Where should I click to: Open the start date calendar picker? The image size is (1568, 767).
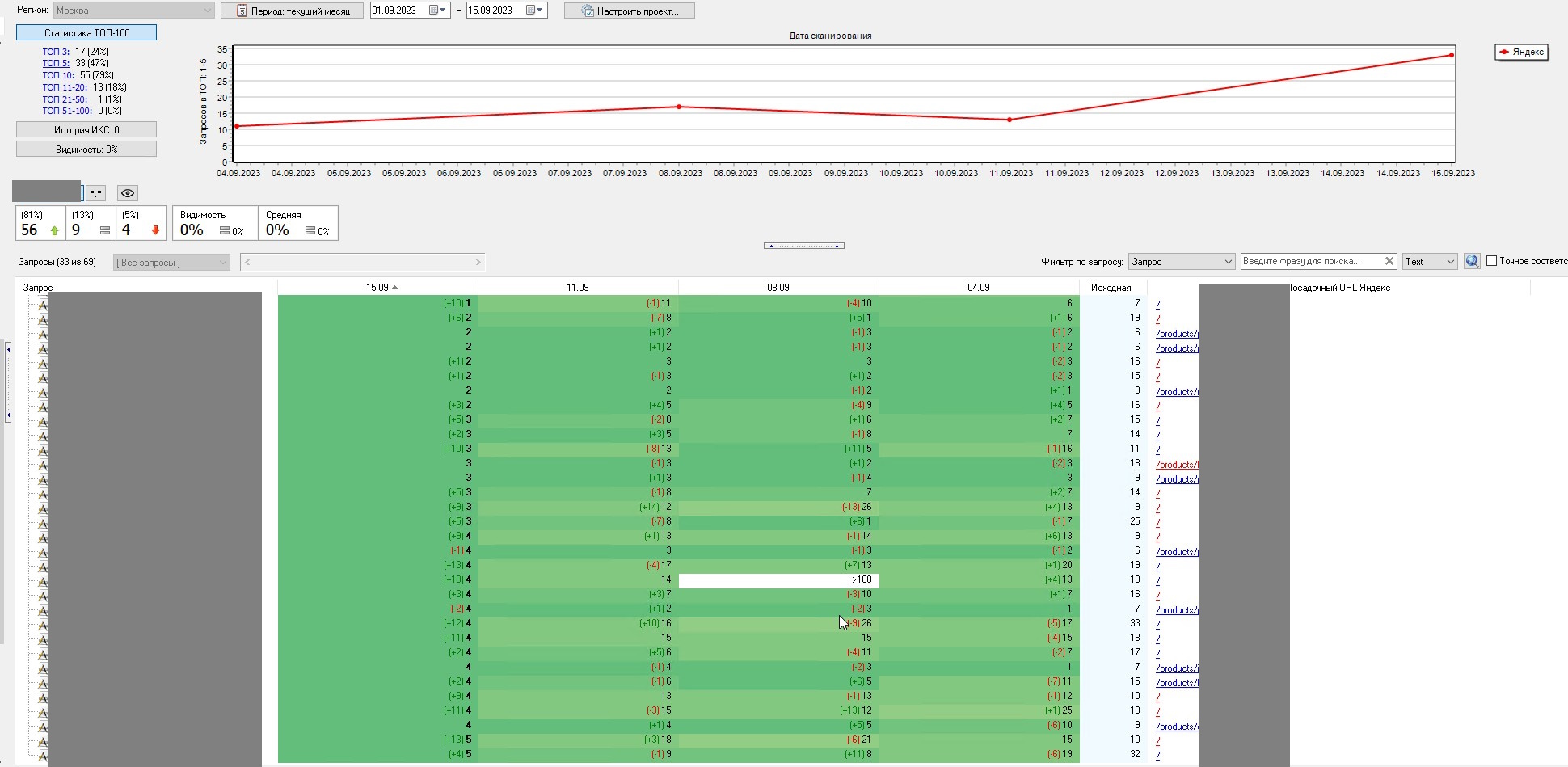tap(437, 11)
